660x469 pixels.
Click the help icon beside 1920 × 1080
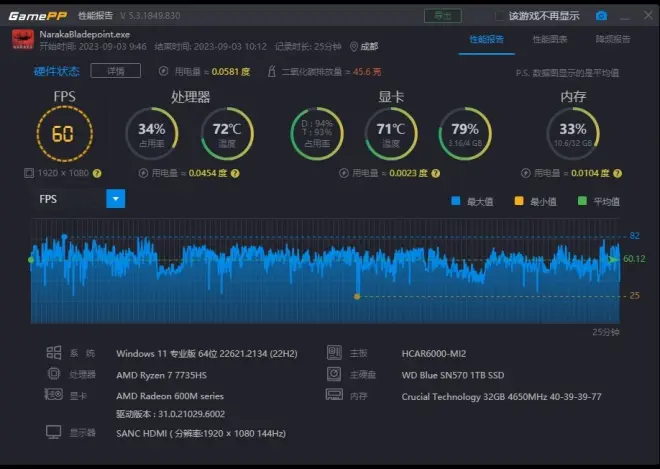click(97, 173)
